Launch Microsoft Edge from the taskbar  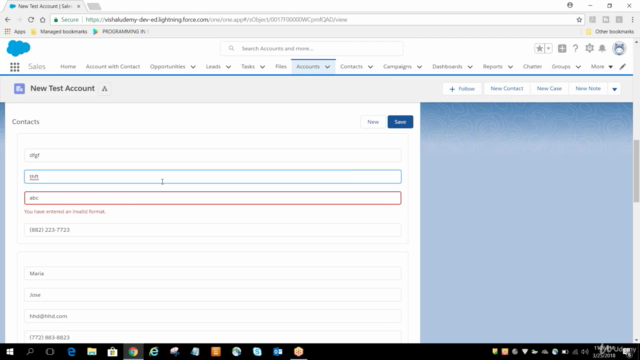(71, 352)
